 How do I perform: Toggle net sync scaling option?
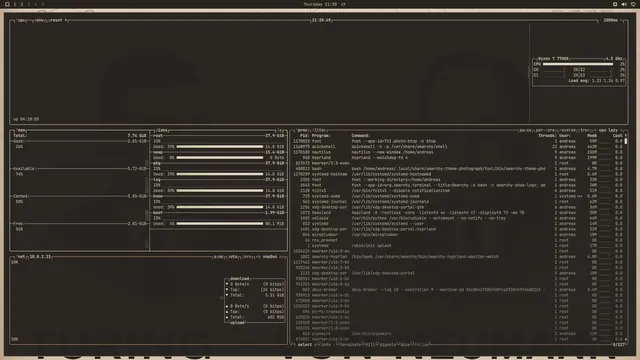(218, 257)
